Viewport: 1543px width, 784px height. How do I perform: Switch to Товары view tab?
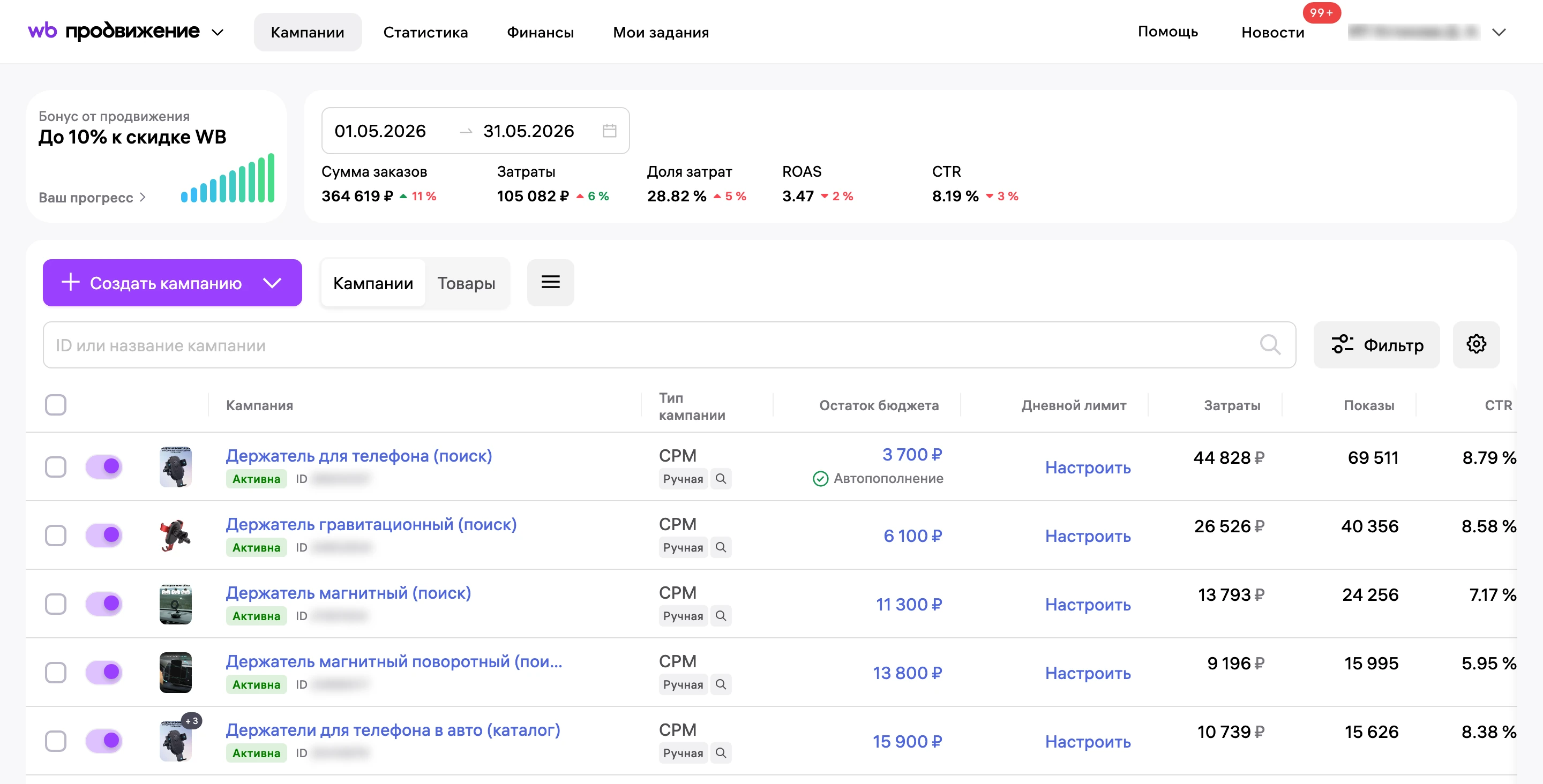(x=466, y=283)
